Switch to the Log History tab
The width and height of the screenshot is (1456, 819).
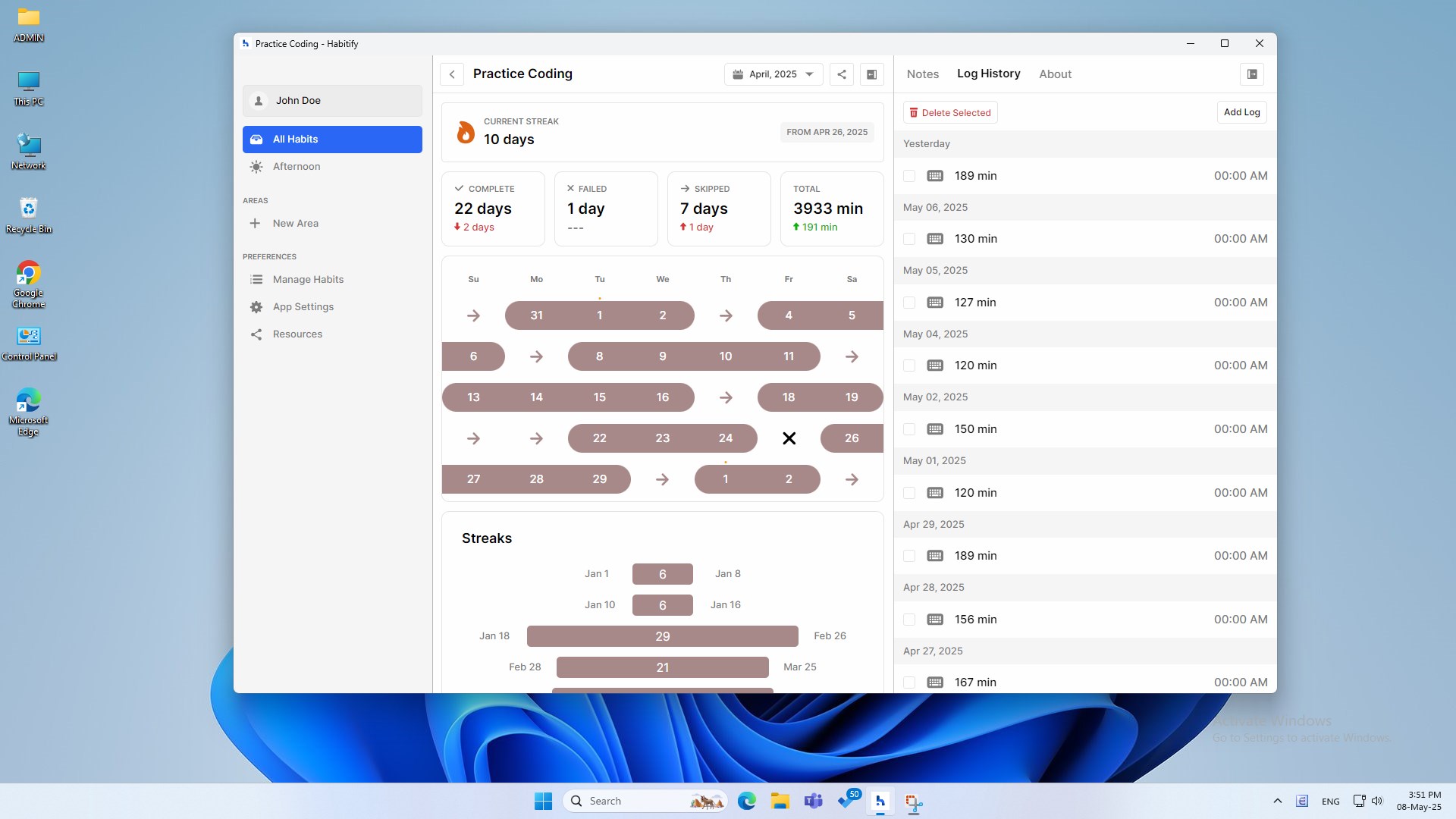[989, 74]
